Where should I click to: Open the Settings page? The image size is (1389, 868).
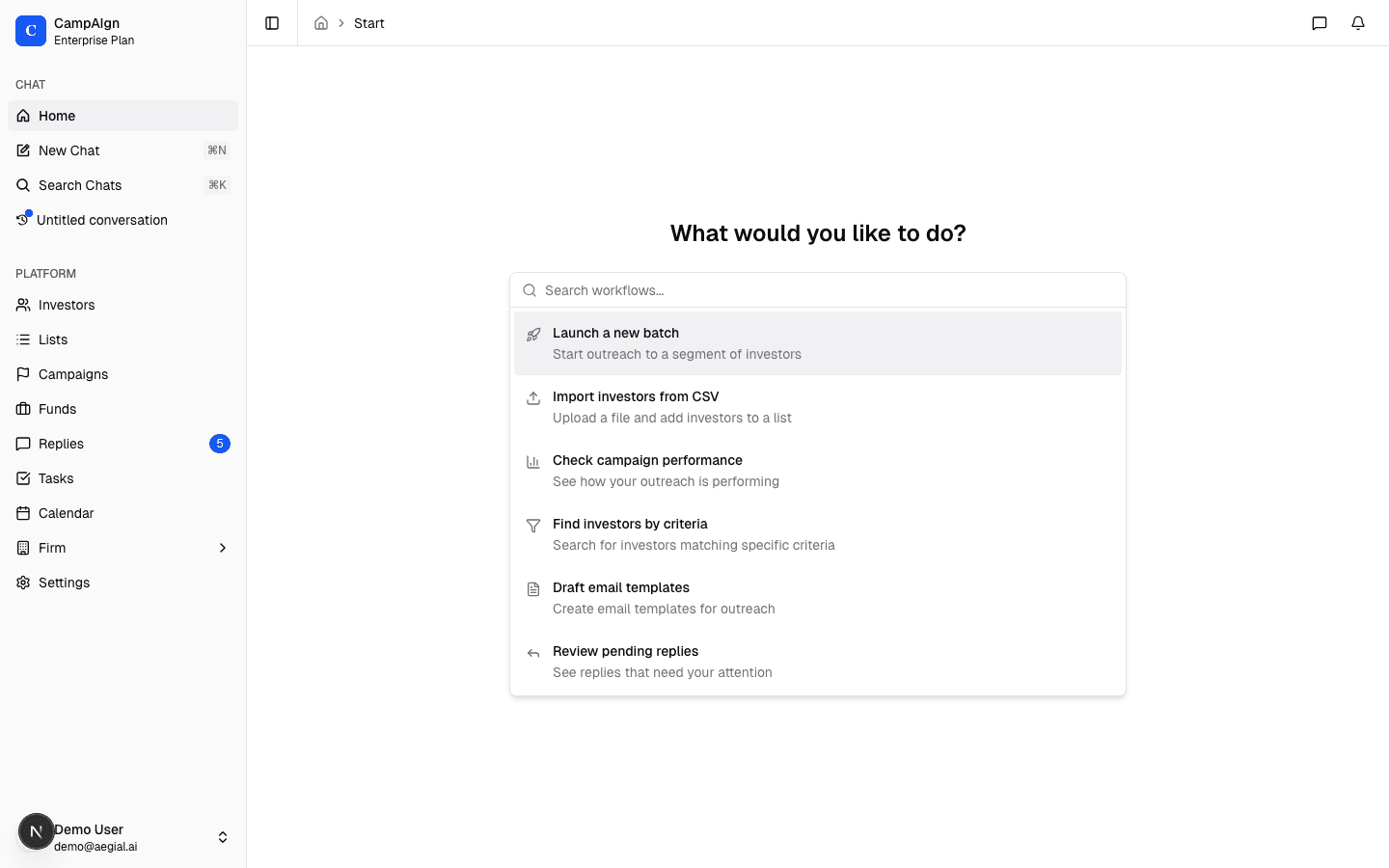pos(64,583)
